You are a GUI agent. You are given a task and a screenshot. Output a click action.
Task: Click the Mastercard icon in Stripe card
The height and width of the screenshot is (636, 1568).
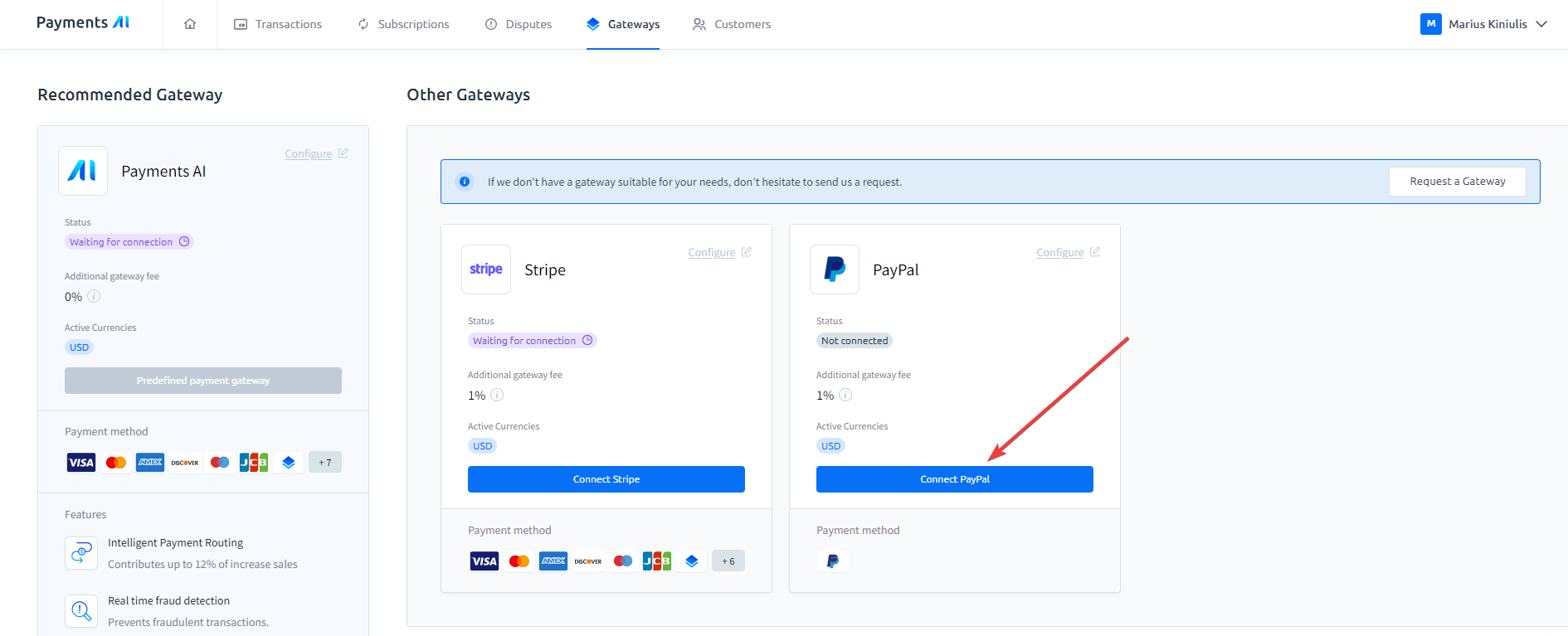pos(519,561)
